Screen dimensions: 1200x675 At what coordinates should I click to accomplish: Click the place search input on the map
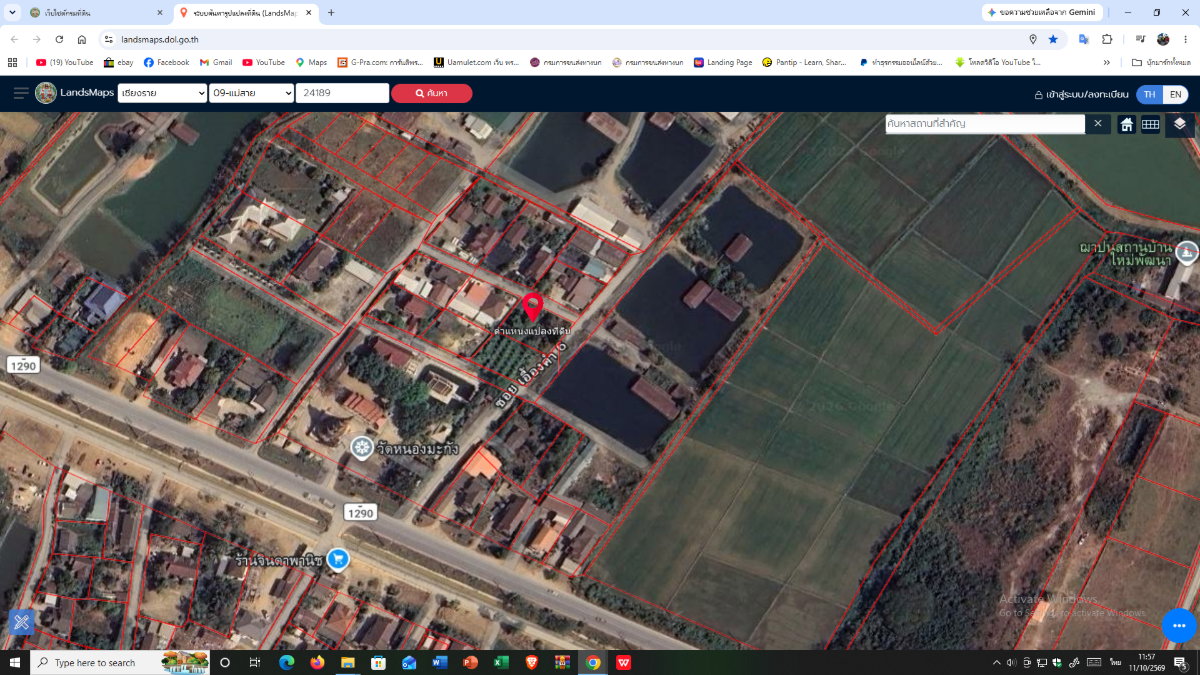[985, 124]
